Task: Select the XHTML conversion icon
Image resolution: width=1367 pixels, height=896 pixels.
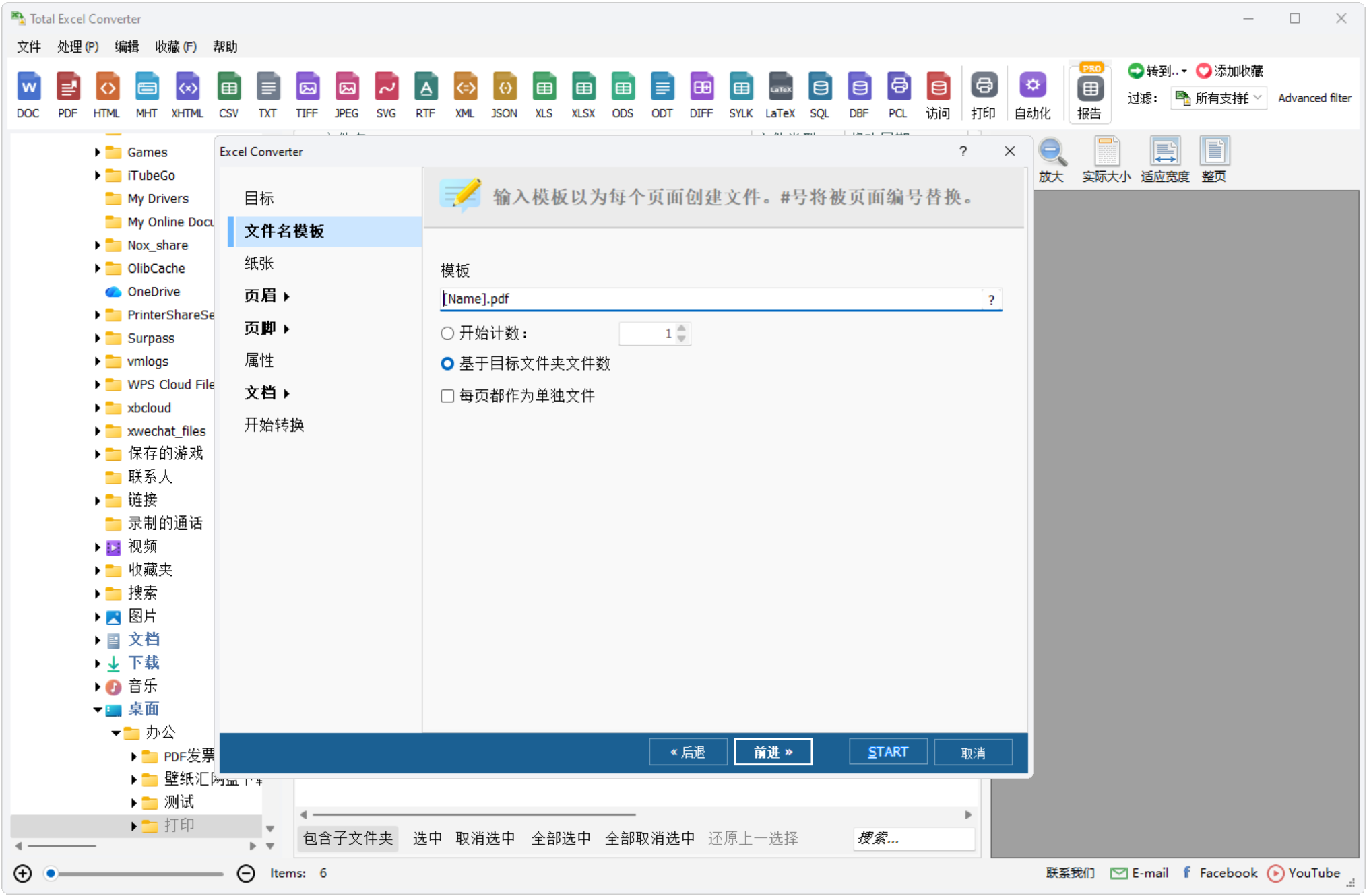Action: (187, 94)
